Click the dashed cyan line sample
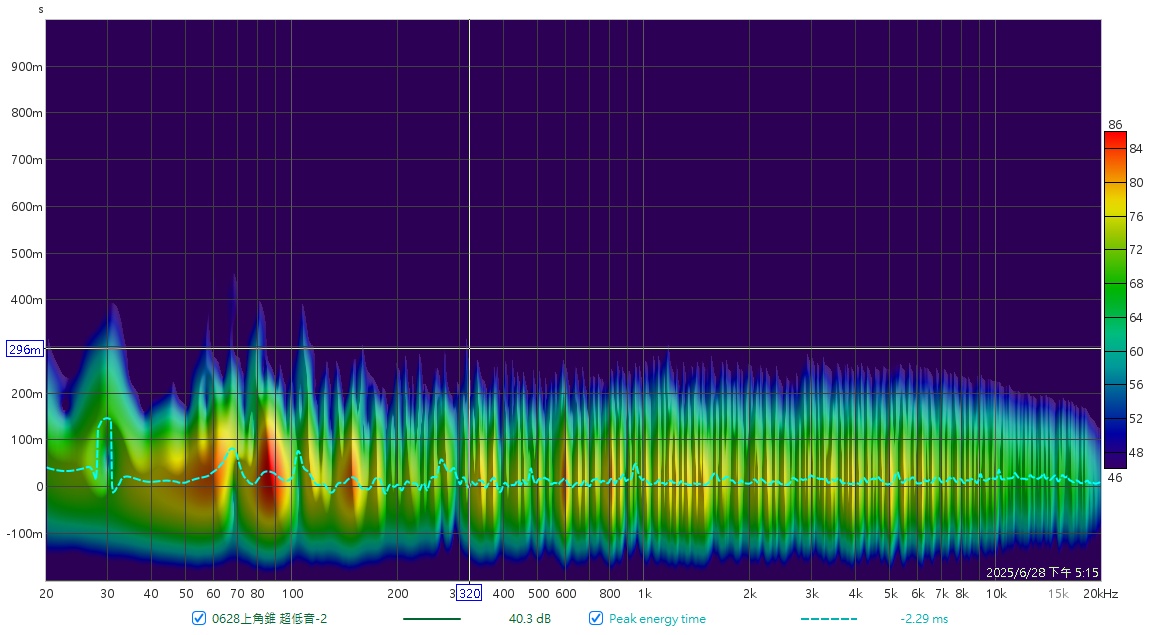Screen dimensions: 1167x635 click(828, 619)
